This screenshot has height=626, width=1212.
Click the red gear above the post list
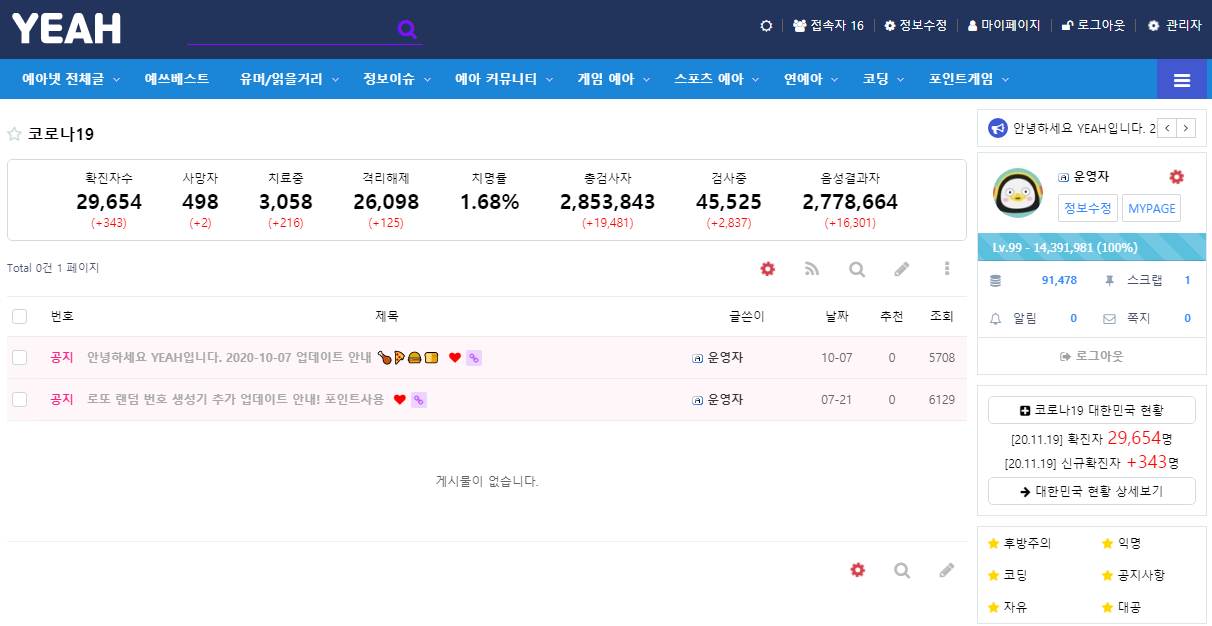click(x=767, y=269)
